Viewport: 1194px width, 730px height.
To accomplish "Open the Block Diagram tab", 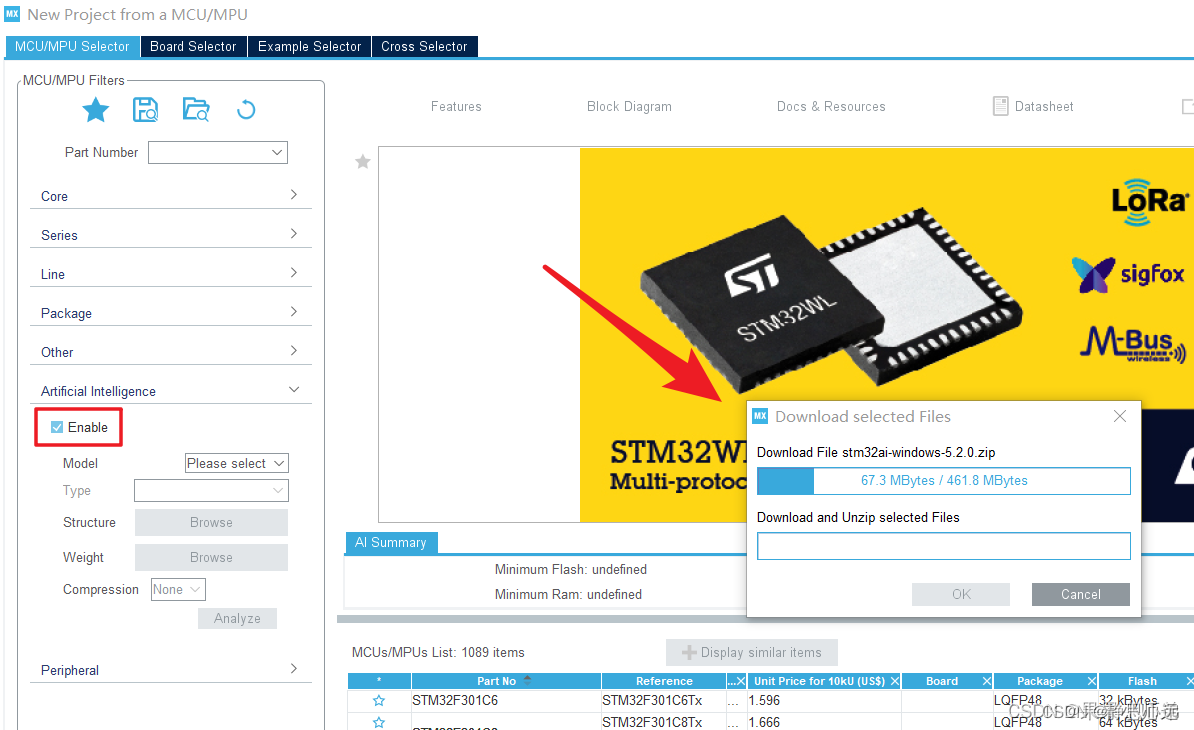I will click(x=629, y=107).
